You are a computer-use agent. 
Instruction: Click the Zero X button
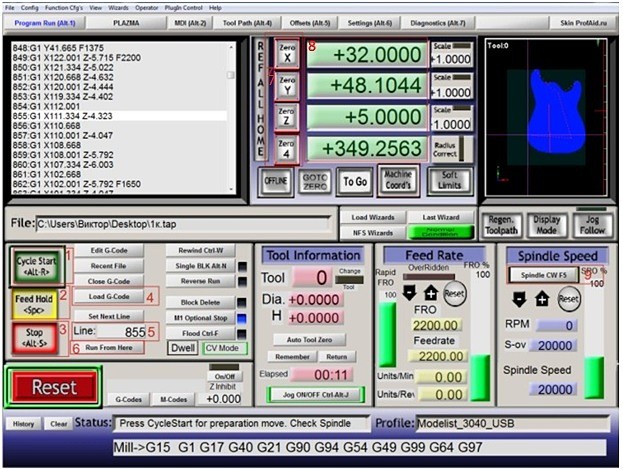[x=287, y=53]
